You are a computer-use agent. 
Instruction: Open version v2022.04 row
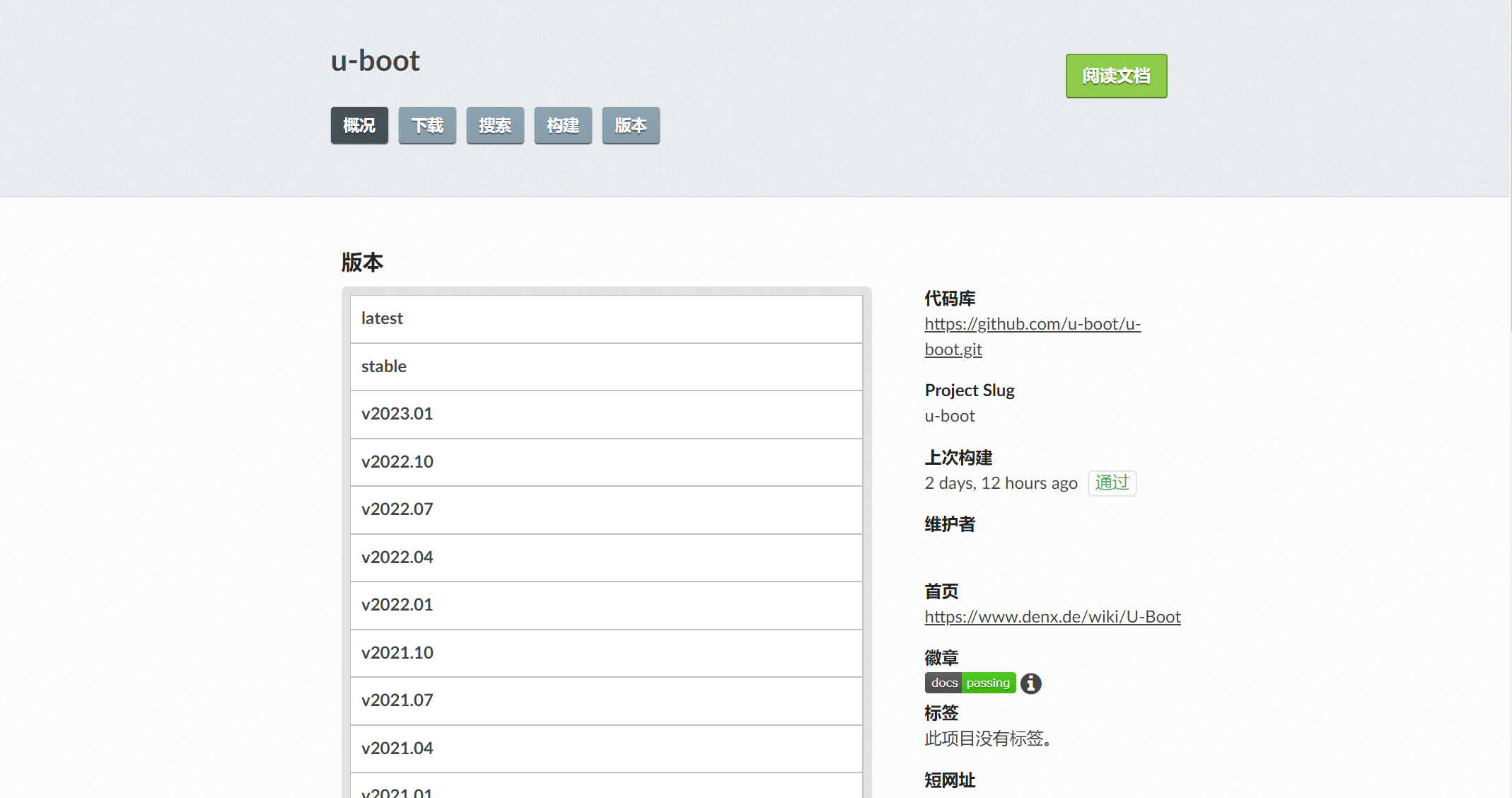[x=397, y=557]
